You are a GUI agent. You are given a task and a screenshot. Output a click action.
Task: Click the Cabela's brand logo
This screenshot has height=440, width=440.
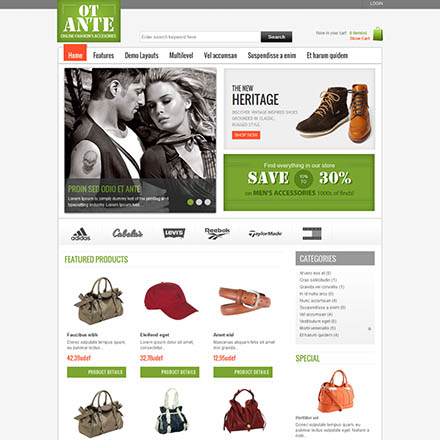(127, 233)
